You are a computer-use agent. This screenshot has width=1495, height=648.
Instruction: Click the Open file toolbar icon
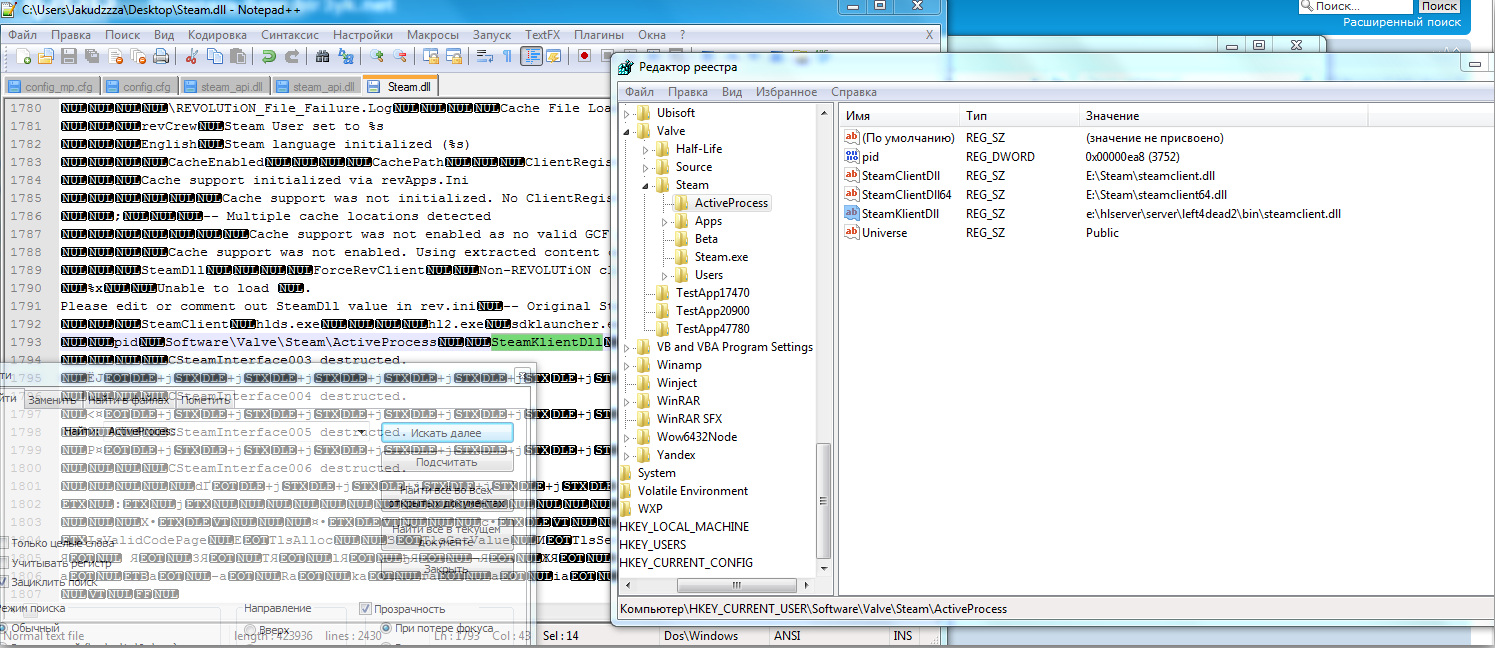(x=46, y=56)
